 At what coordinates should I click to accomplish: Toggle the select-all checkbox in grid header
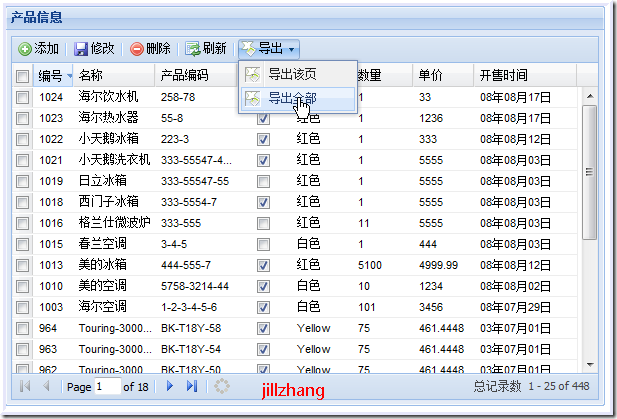pos(23,76)
